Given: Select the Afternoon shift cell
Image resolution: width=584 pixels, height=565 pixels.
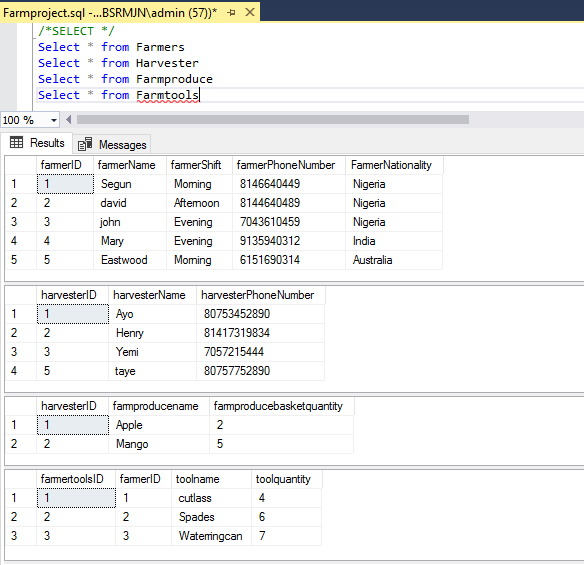Looking at the screenshot, I should click(200, 203).
